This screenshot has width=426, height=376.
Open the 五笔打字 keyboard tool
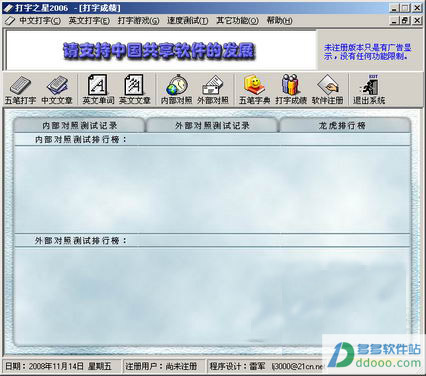tap(21, 89)
